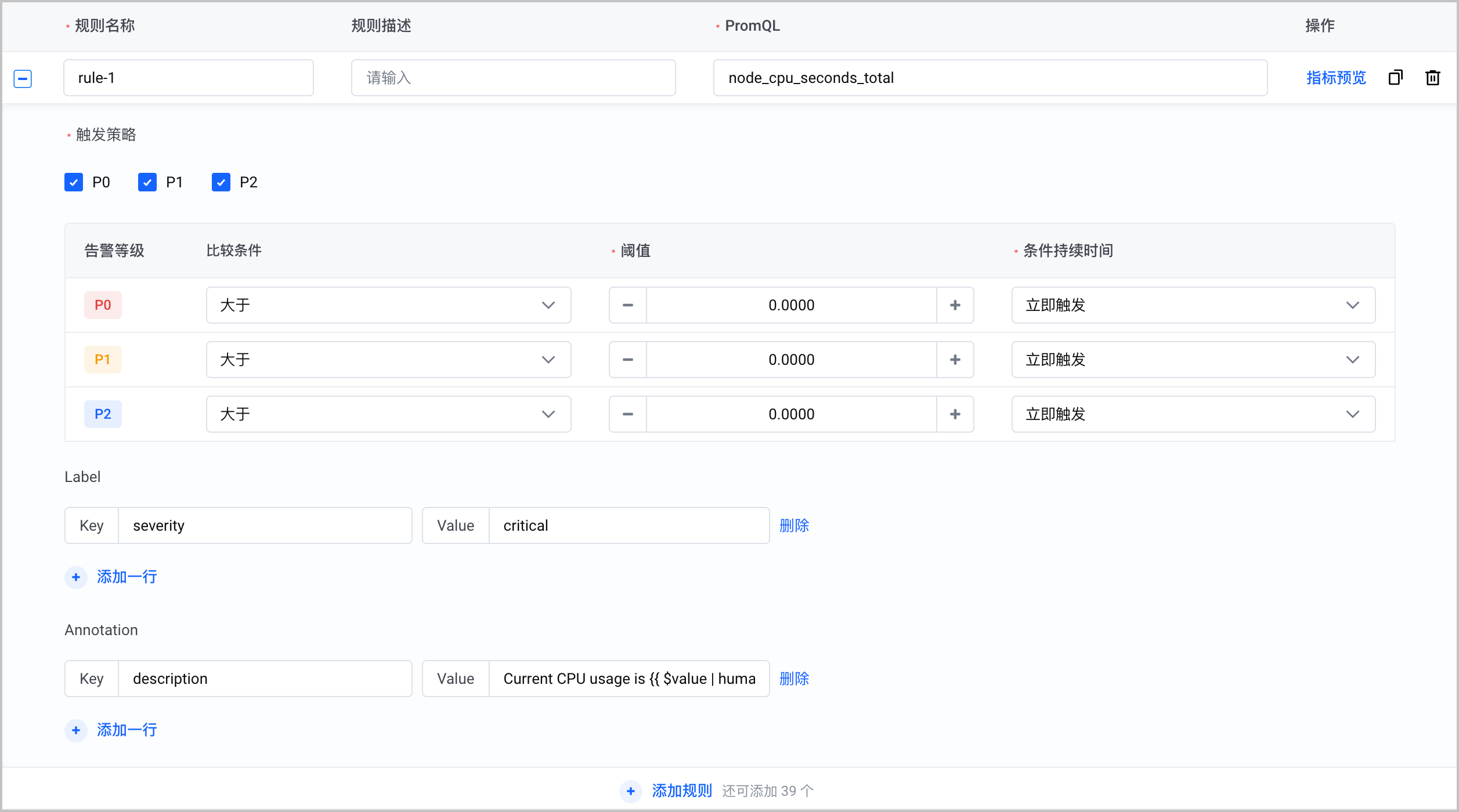Toggle the P2 trigger checkbox
The height and width of the screenshot is (812, 1459).
(221, 182)
